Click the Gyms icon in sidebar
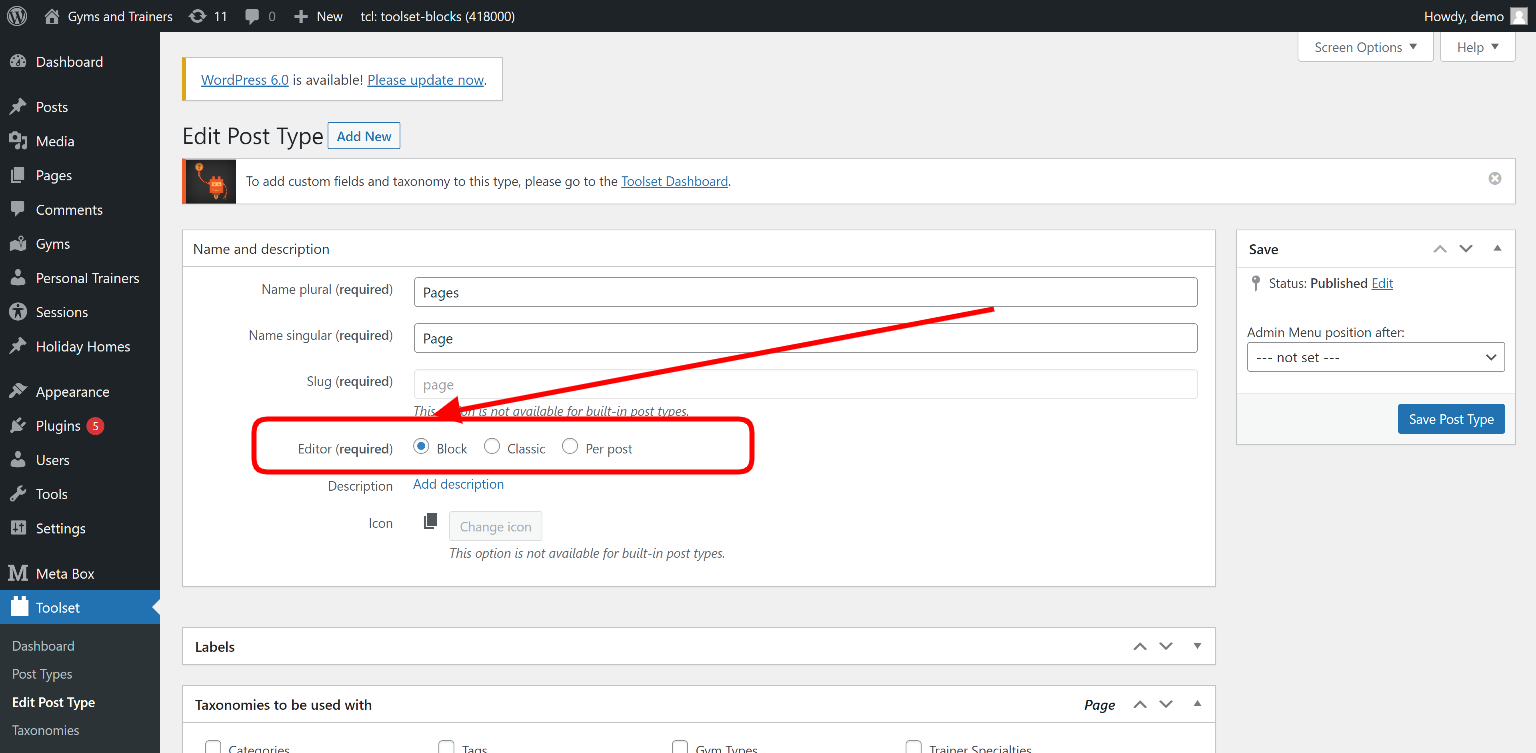 click(18, 244)
